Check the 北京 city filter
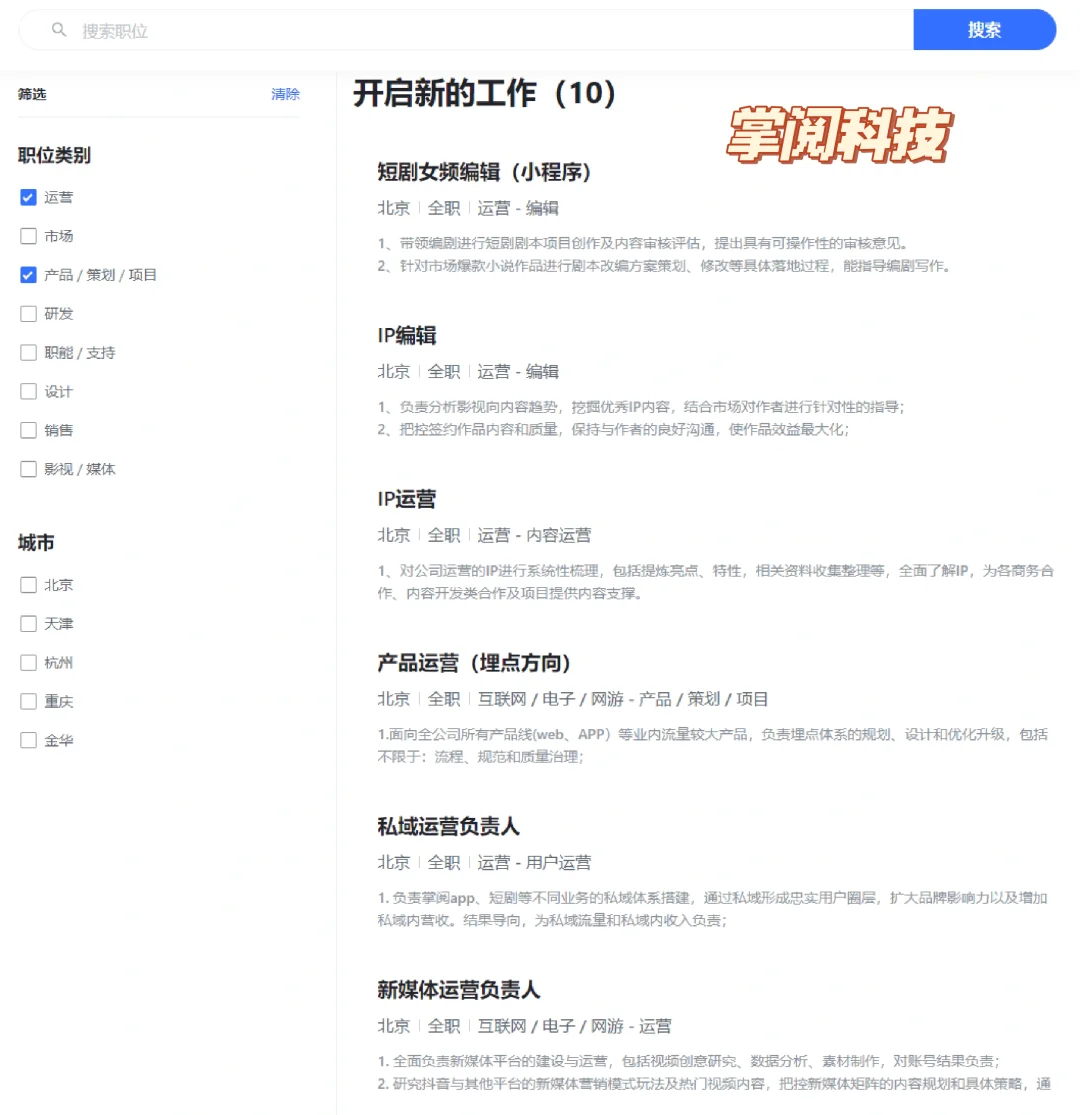The width and height of the screenshot is (1080, 1115). pyautogui.click(x=28, y=585)
